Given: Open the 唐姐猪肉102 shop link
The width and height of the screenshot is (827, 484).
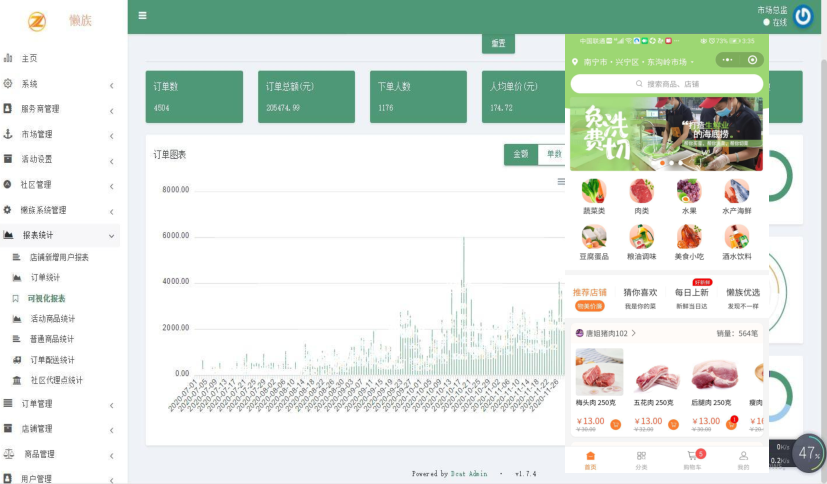Looking at the screenshot, I should click(x=607, y=333).
